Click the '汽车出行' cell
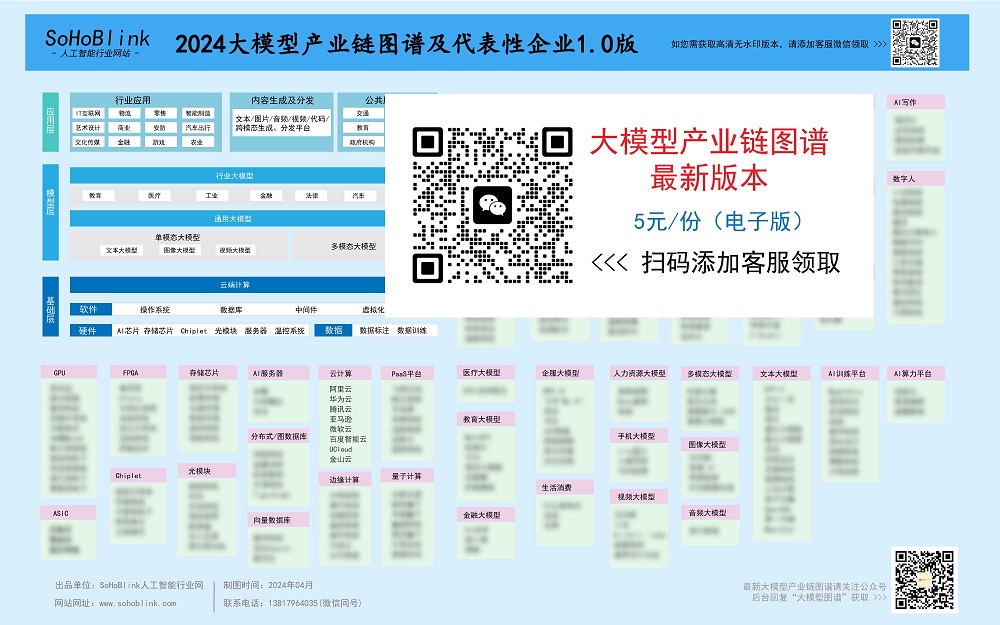 coord(198,128)
